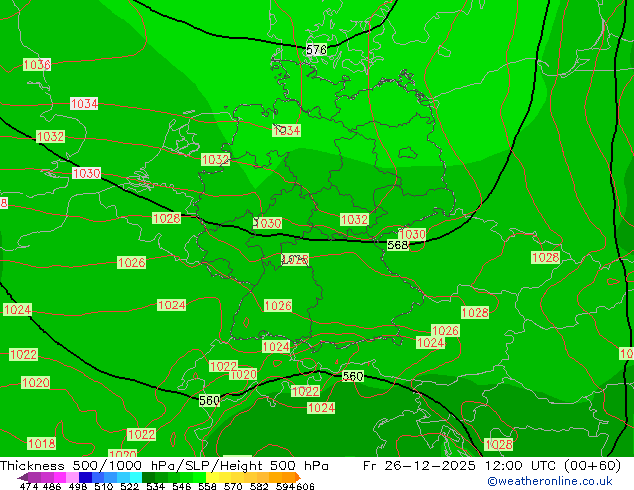Click the legend value 498
634x490 pixels.
tap(78, 486)
